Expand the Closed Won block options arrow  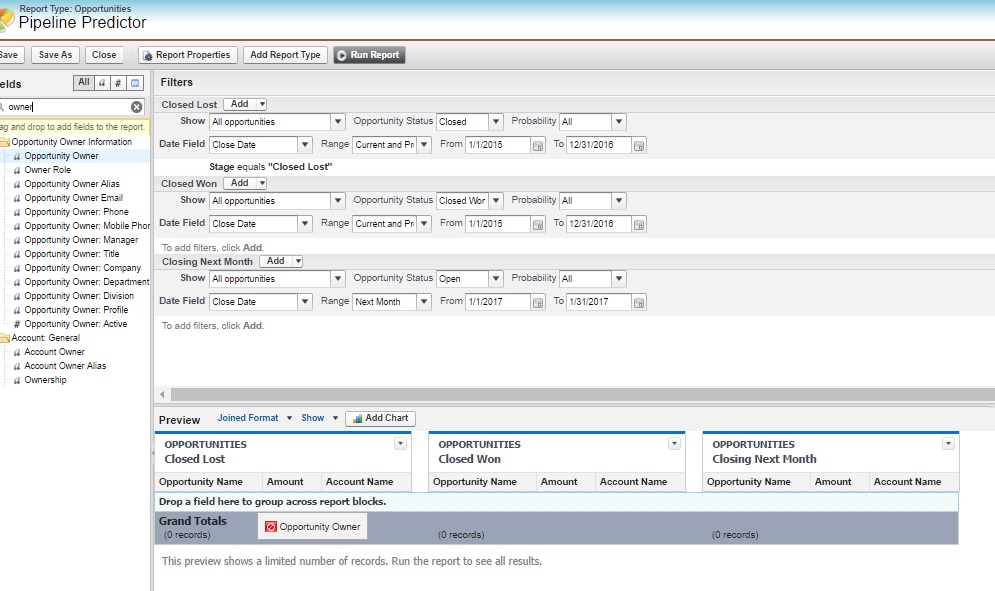click(x=676, y=443)
